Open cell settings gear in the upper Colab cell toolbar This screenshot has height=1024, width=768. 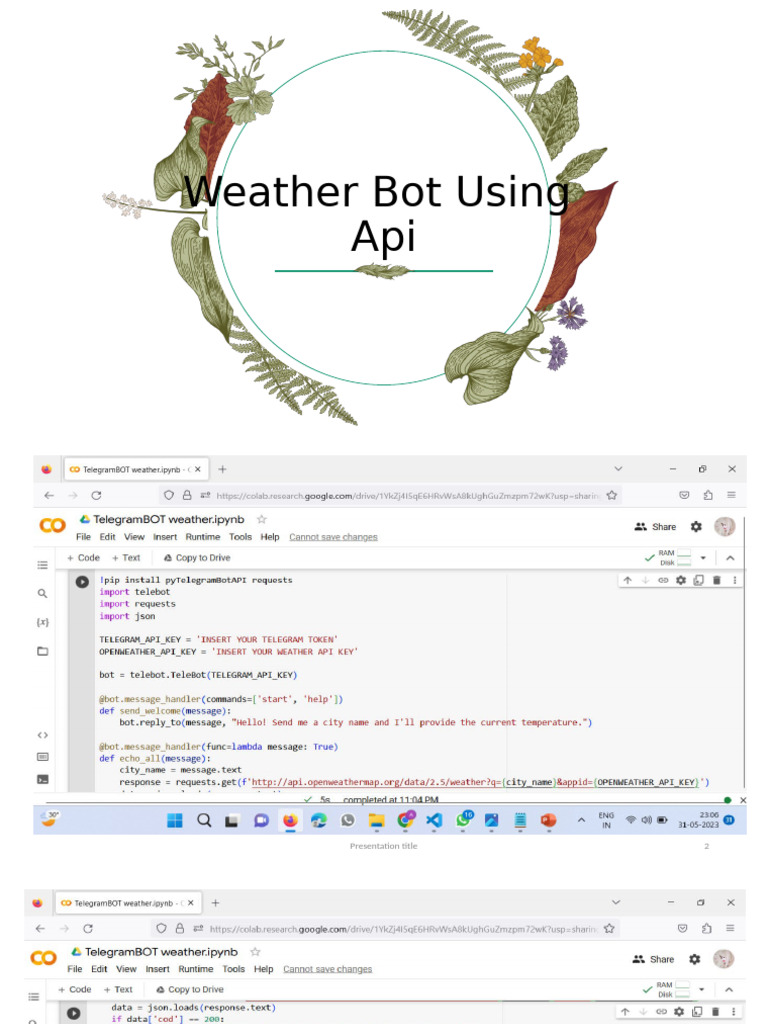click(x=681, y=580)
